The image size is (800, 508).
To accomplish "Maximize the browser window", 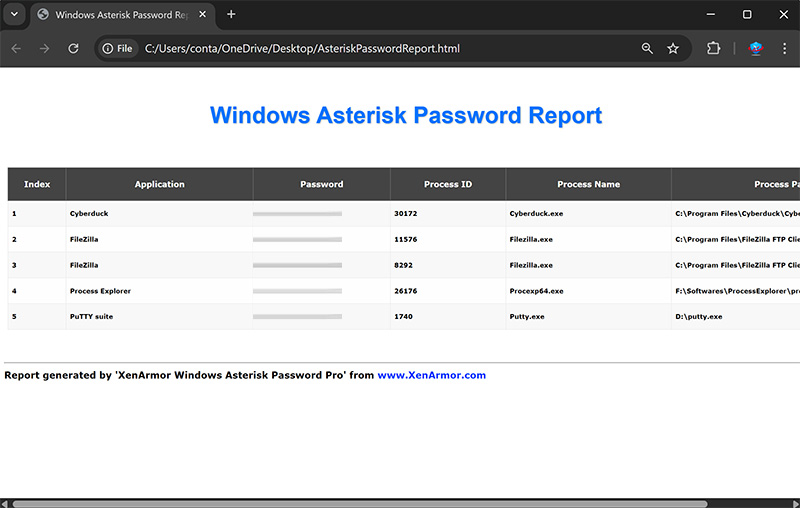I will (747, 14).
